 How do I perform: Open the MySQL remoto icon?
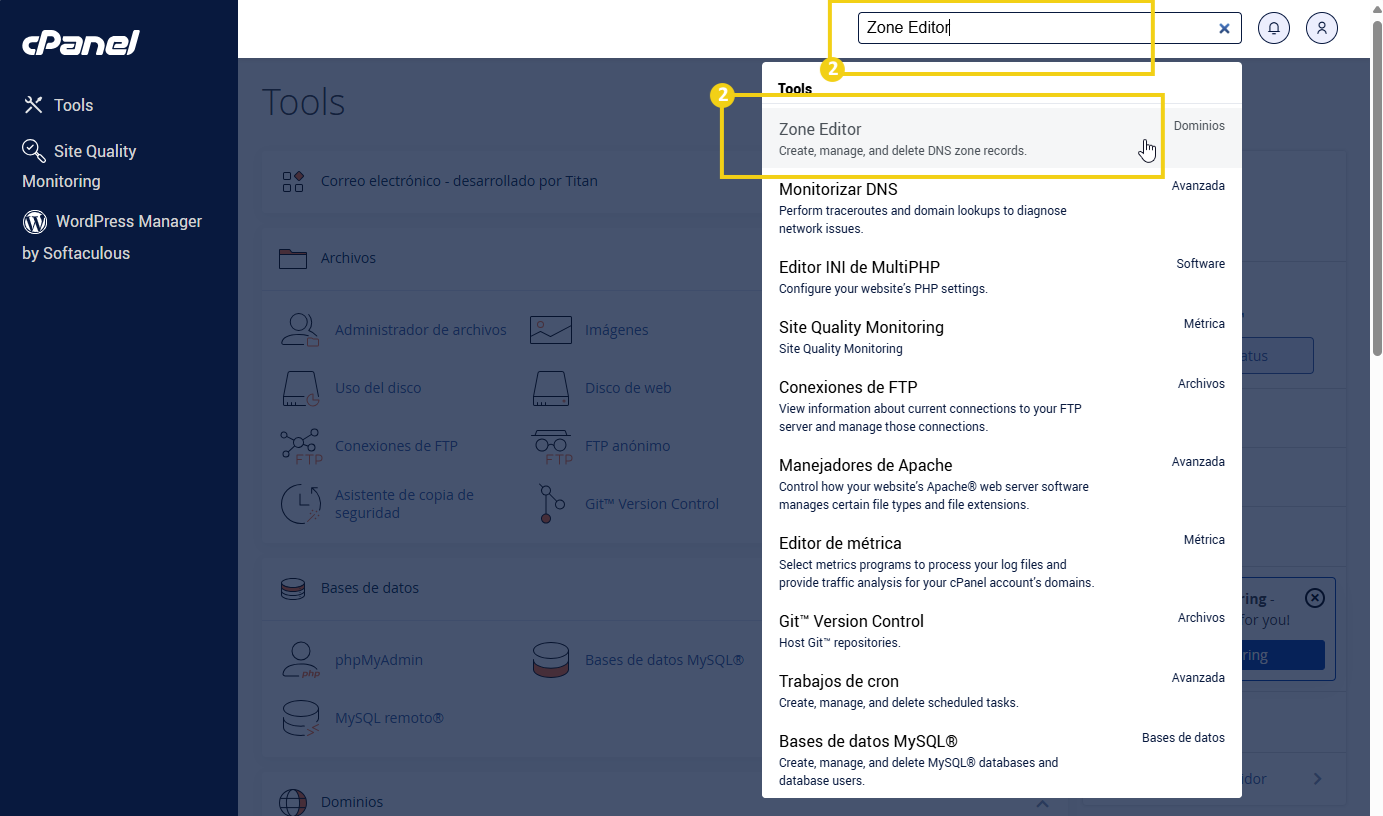tap(299, 718)
